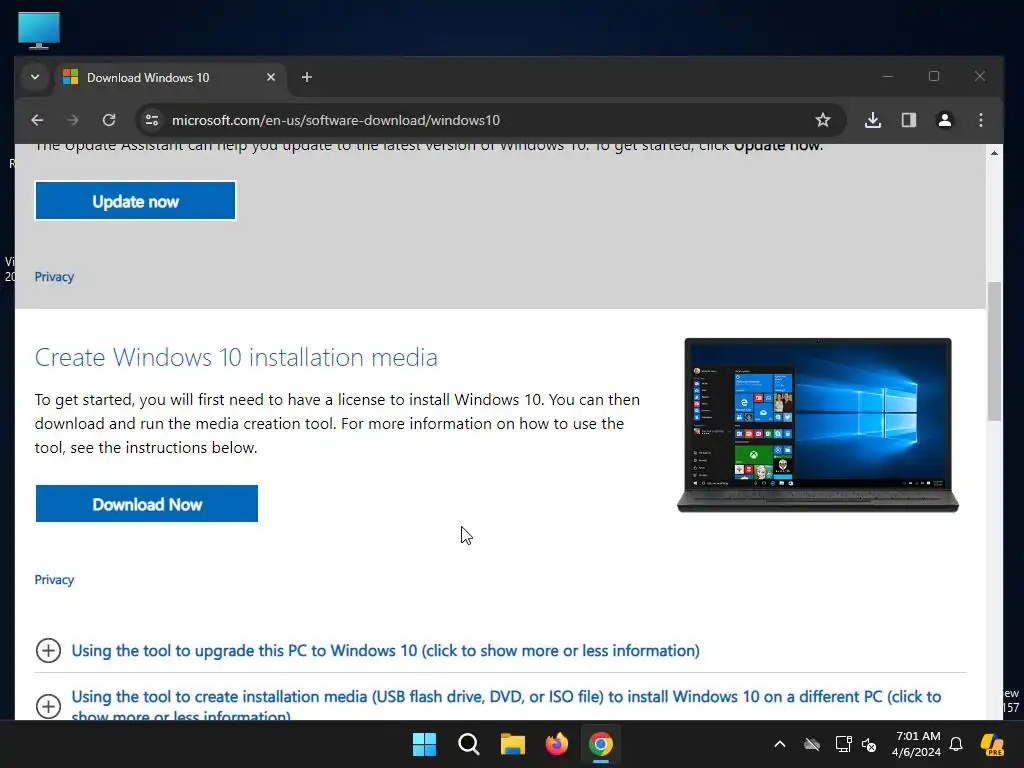View site information icon in address bar

pyautogui.click(x=152, y=120)
